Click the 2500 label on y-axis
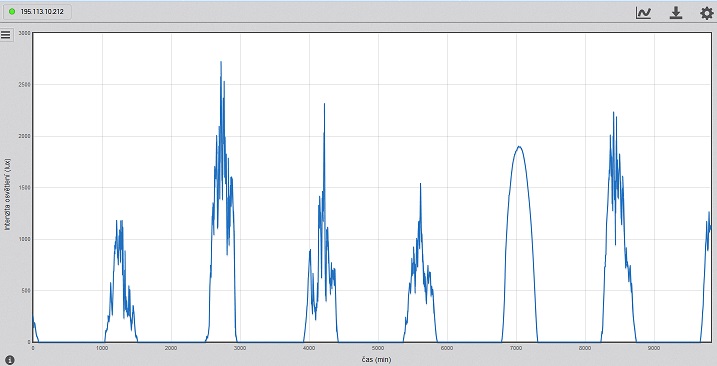This screenshot has width=717, height=366. (x=25, y=85)
